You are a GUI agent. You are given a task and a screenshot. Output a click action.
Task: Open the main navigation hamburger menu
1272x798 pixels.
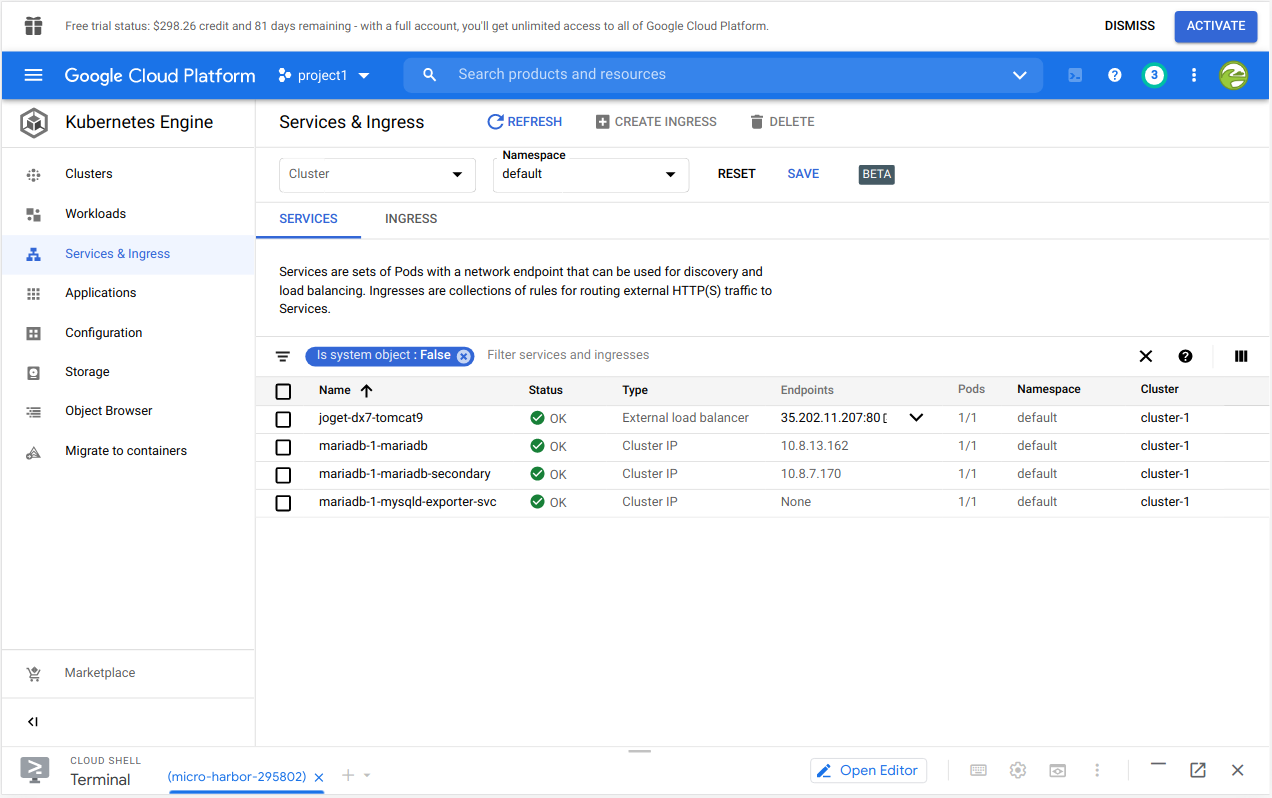34,75
